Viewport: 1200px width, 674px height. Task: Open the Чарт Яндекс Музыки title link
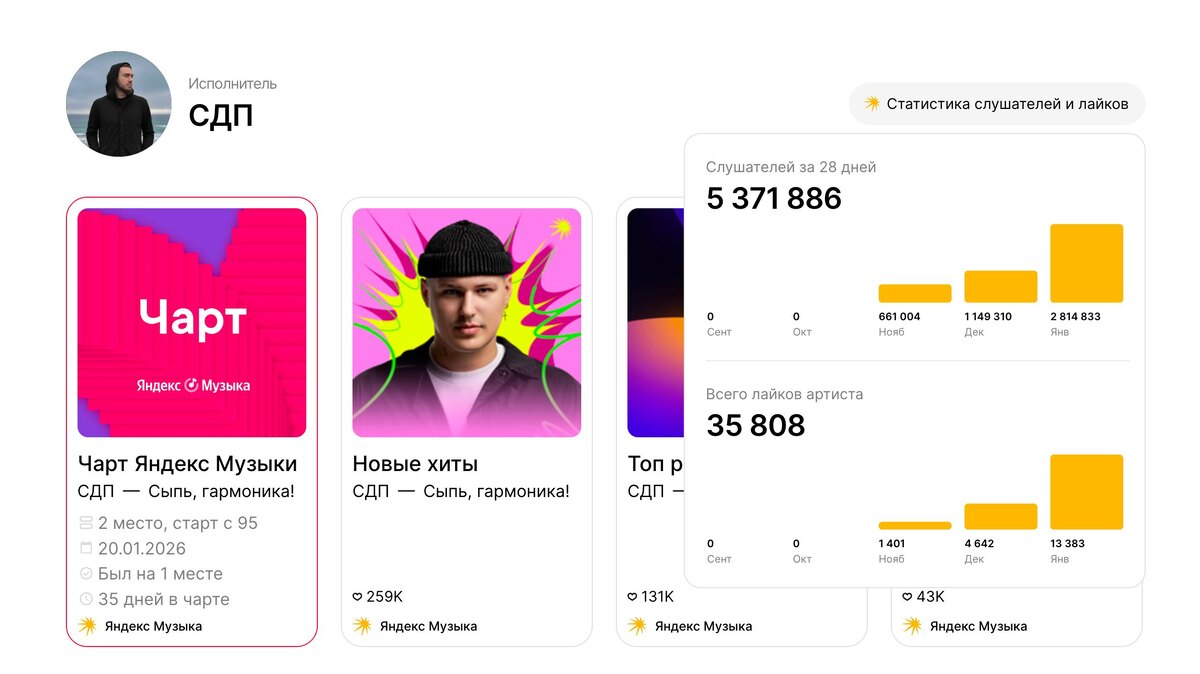coord(187,464)
